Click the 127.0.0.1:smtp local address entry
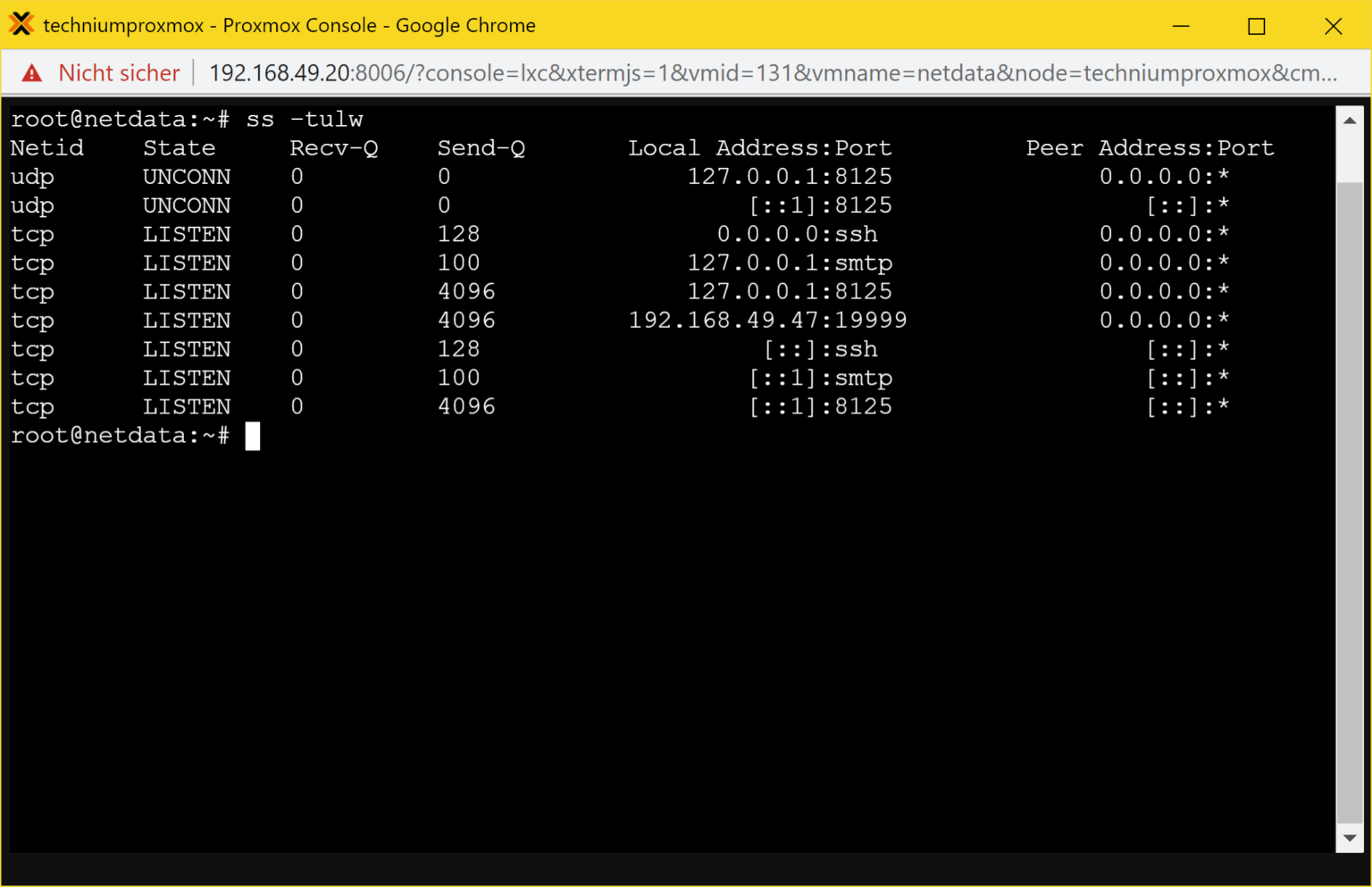 pyautogui.click(x=790, y=263)
